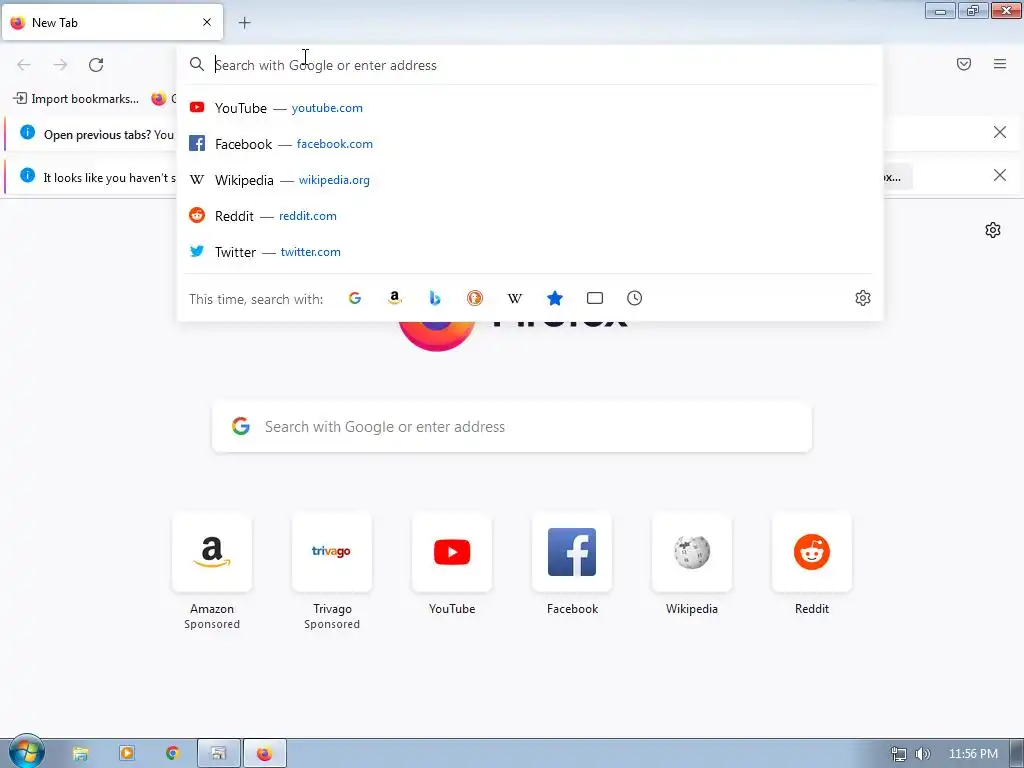1024x768 pixels.
Task: Click Import bookmarks in bookmarks toolbar
Action: click(76, 99)
